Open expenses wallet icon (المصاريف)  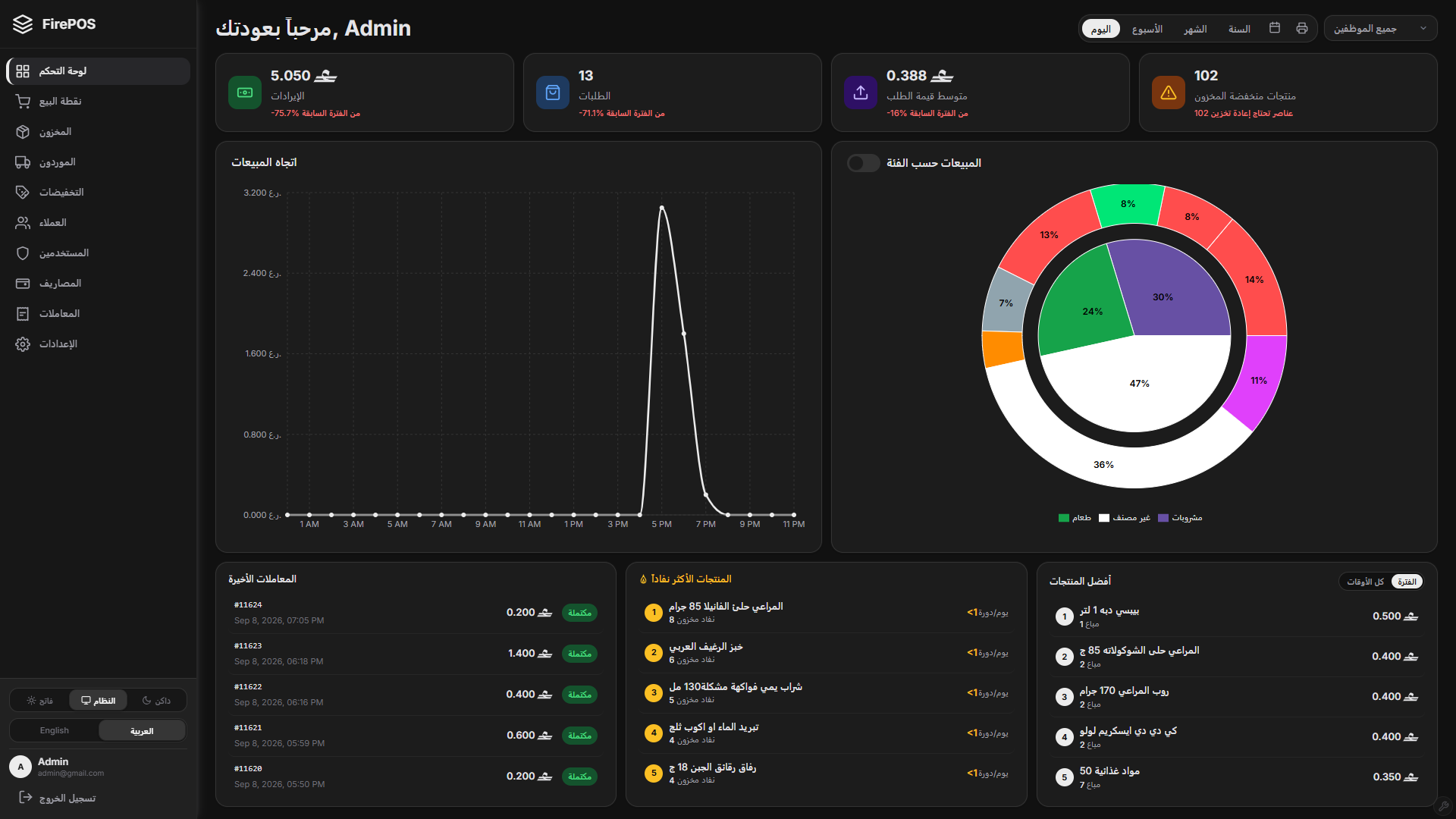pos(23,284)
